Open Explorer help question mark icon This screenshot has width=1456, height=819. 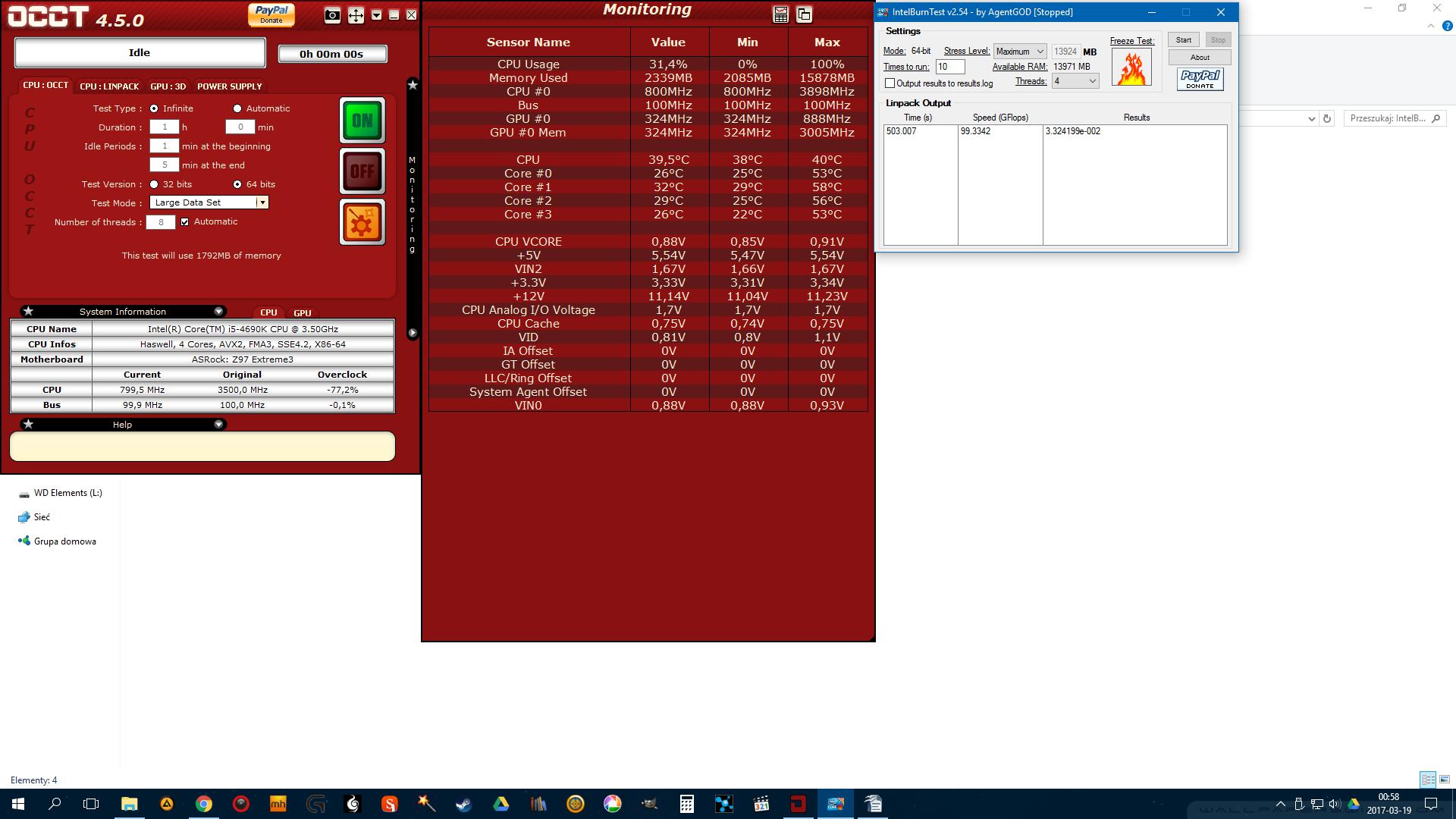point(1448,26)
